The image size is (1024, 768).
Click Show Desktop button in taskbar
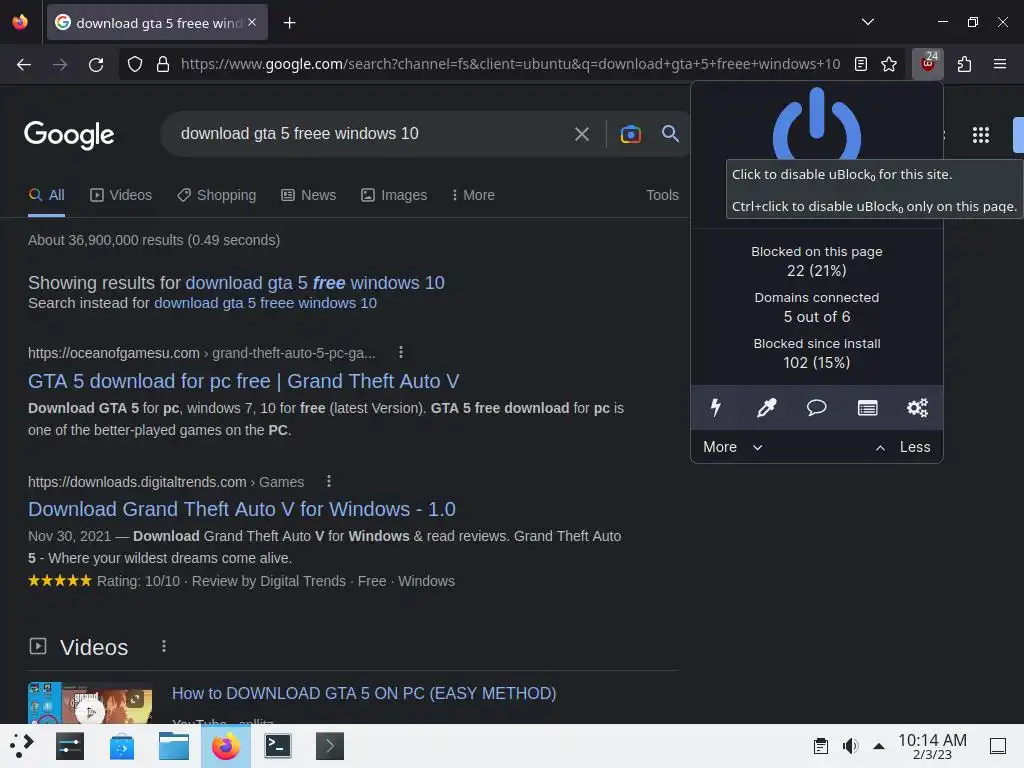coord(997,746)
